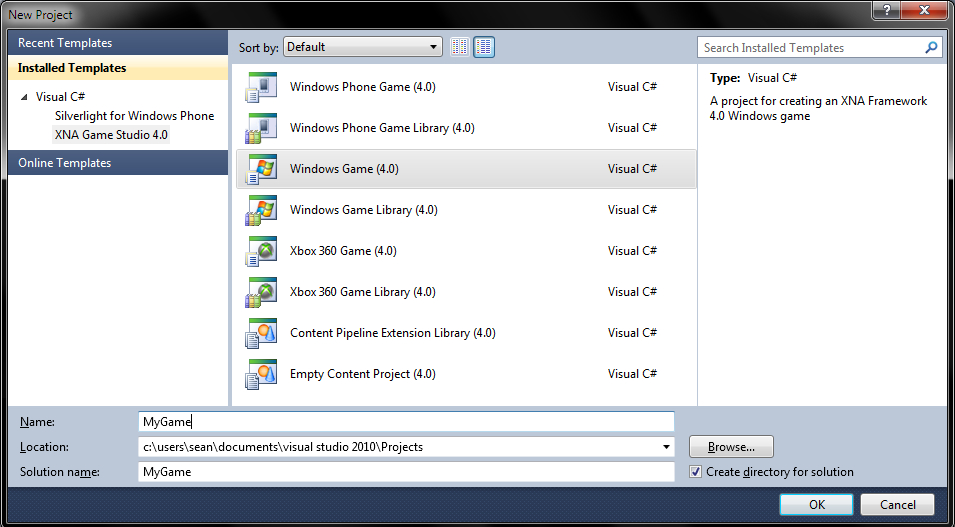Expand the Location path dropdown
This screenshot has height=527, width=955.
pos(666,447)
